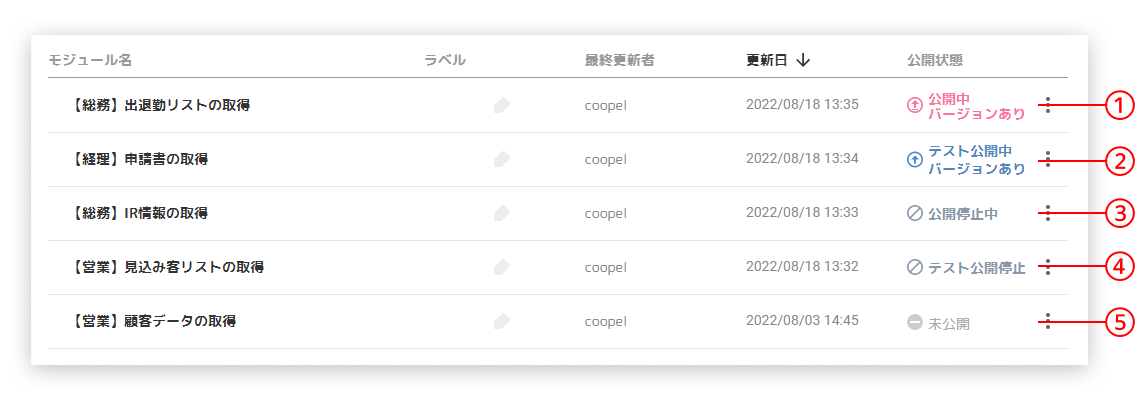Open three-dot menu for 出退勤リストの取得
Viewport: 1138px width, 408px height.
click(x=1047, y=105)
